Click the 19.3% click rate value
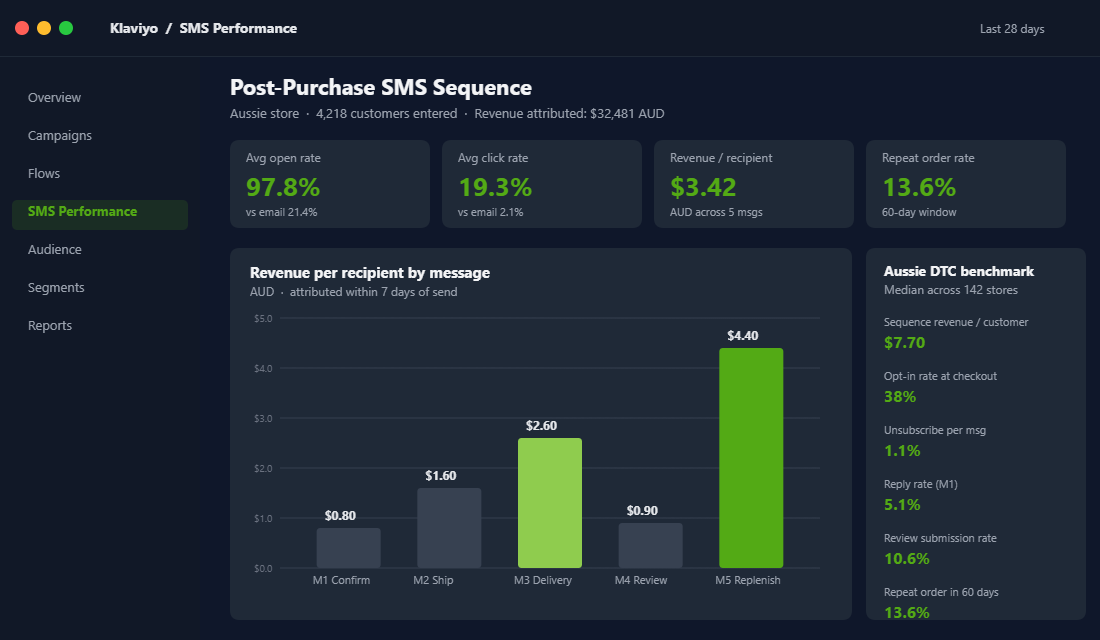The width and height of the screenshot is (1100, 640). coord(495,187)
